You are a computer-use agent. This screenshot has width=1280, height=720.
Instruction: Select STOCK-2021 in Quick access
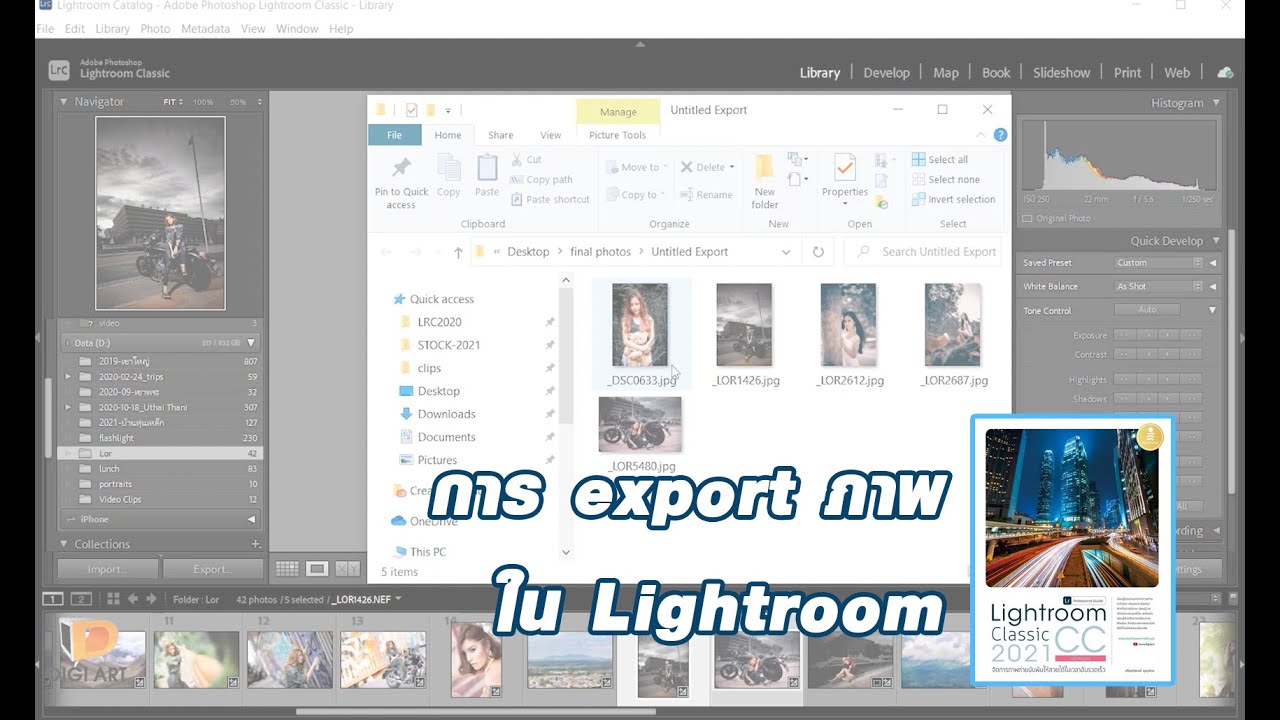448,345
